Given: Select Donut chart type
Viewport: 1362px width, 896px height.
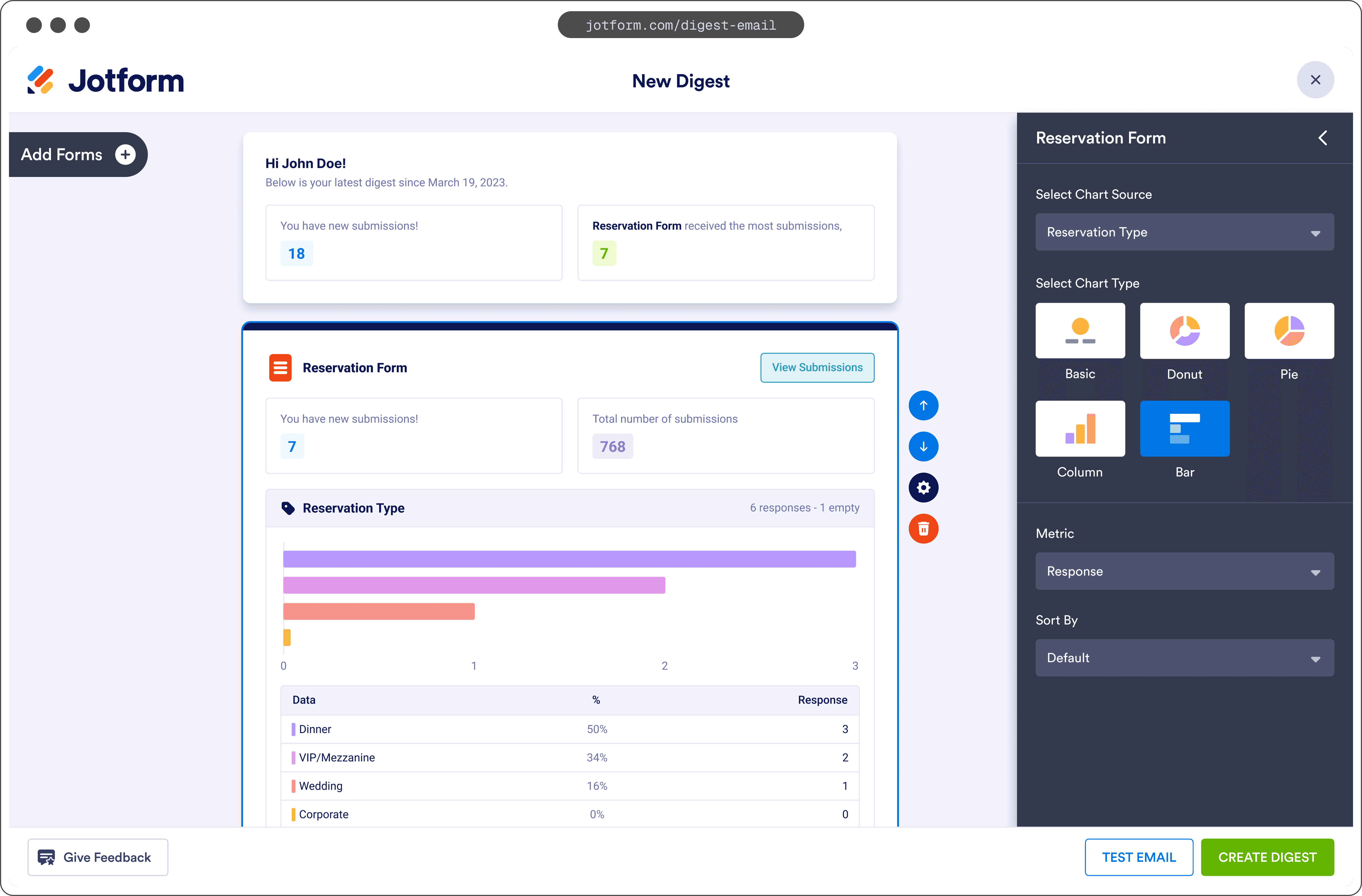Looking at the screenshot, I should tap(1184, 331).
